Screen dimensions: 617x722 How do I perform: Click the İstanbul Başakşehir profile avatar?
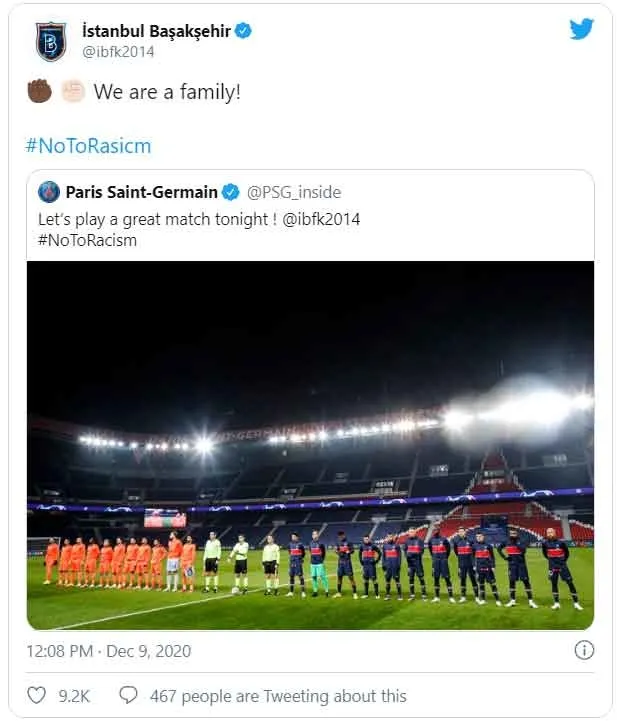point(50,41)
